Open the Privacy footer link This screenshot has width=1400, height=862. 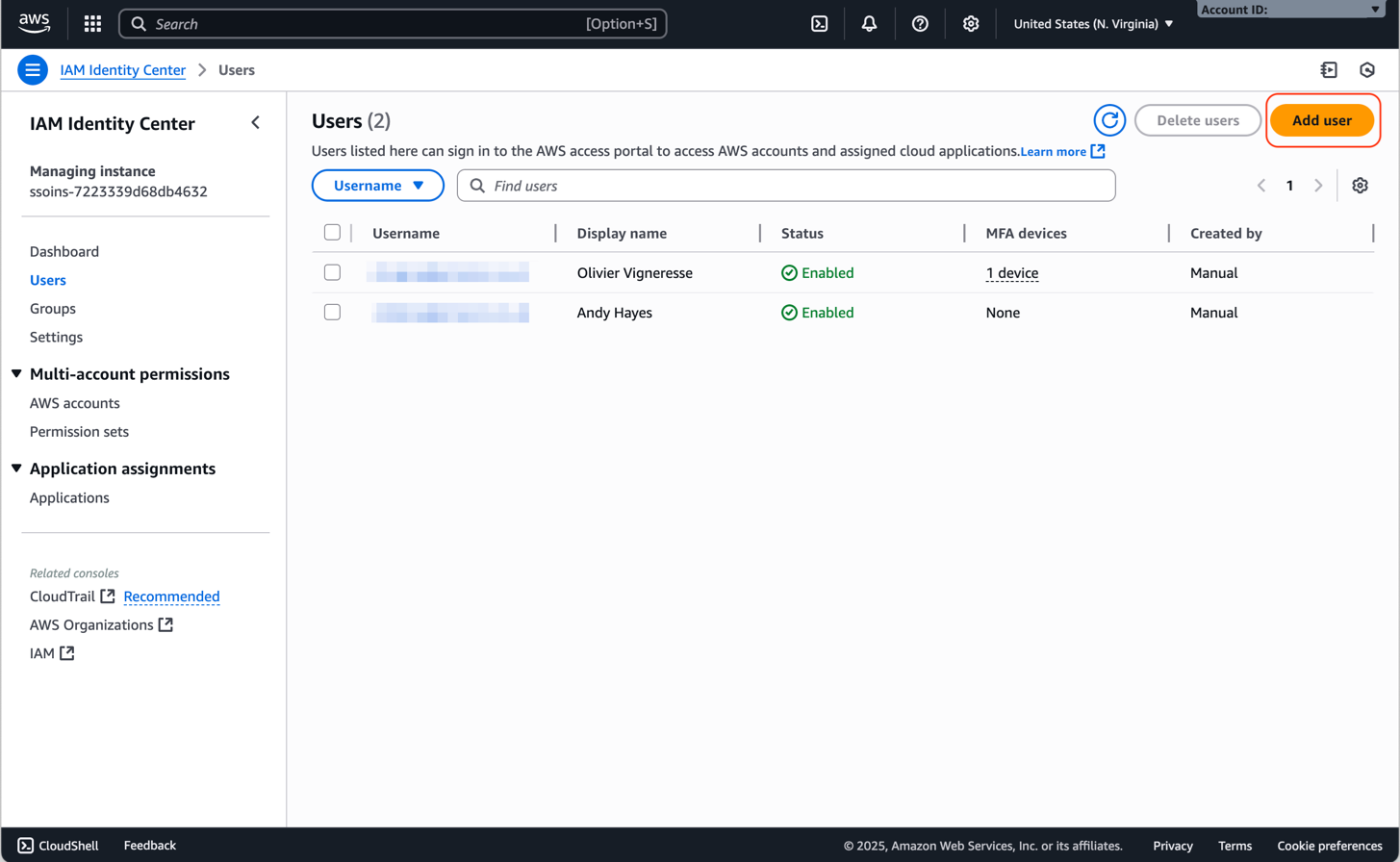pos(1173,846)
